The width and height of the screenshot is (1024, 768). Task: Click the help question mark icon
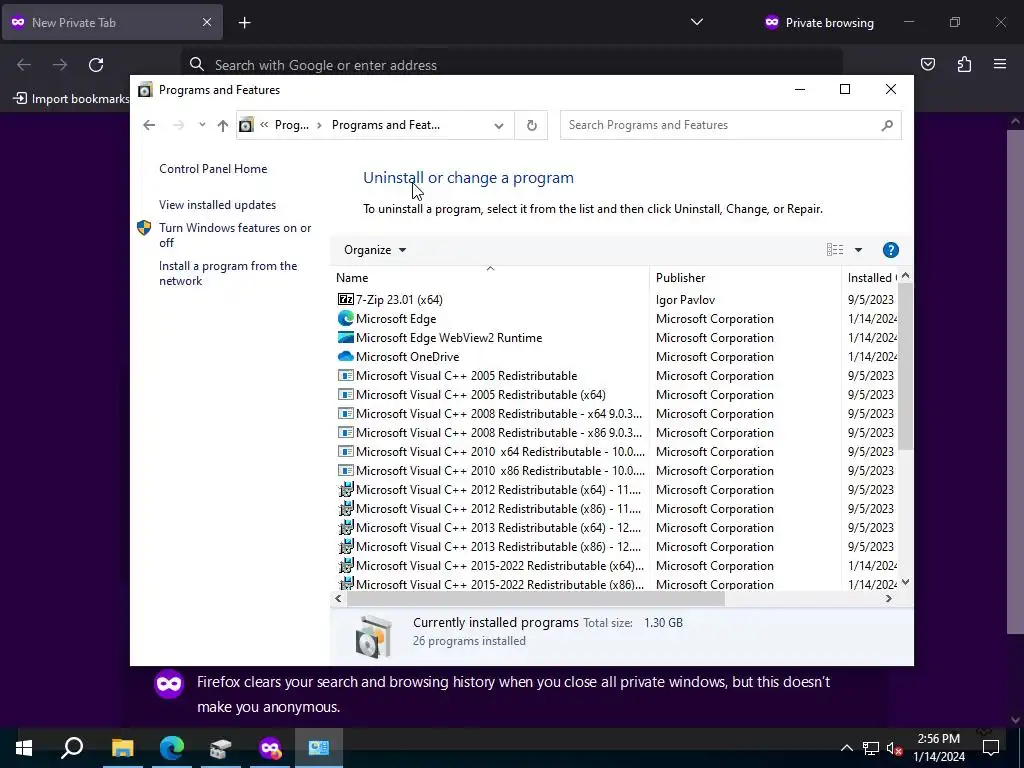890,250
